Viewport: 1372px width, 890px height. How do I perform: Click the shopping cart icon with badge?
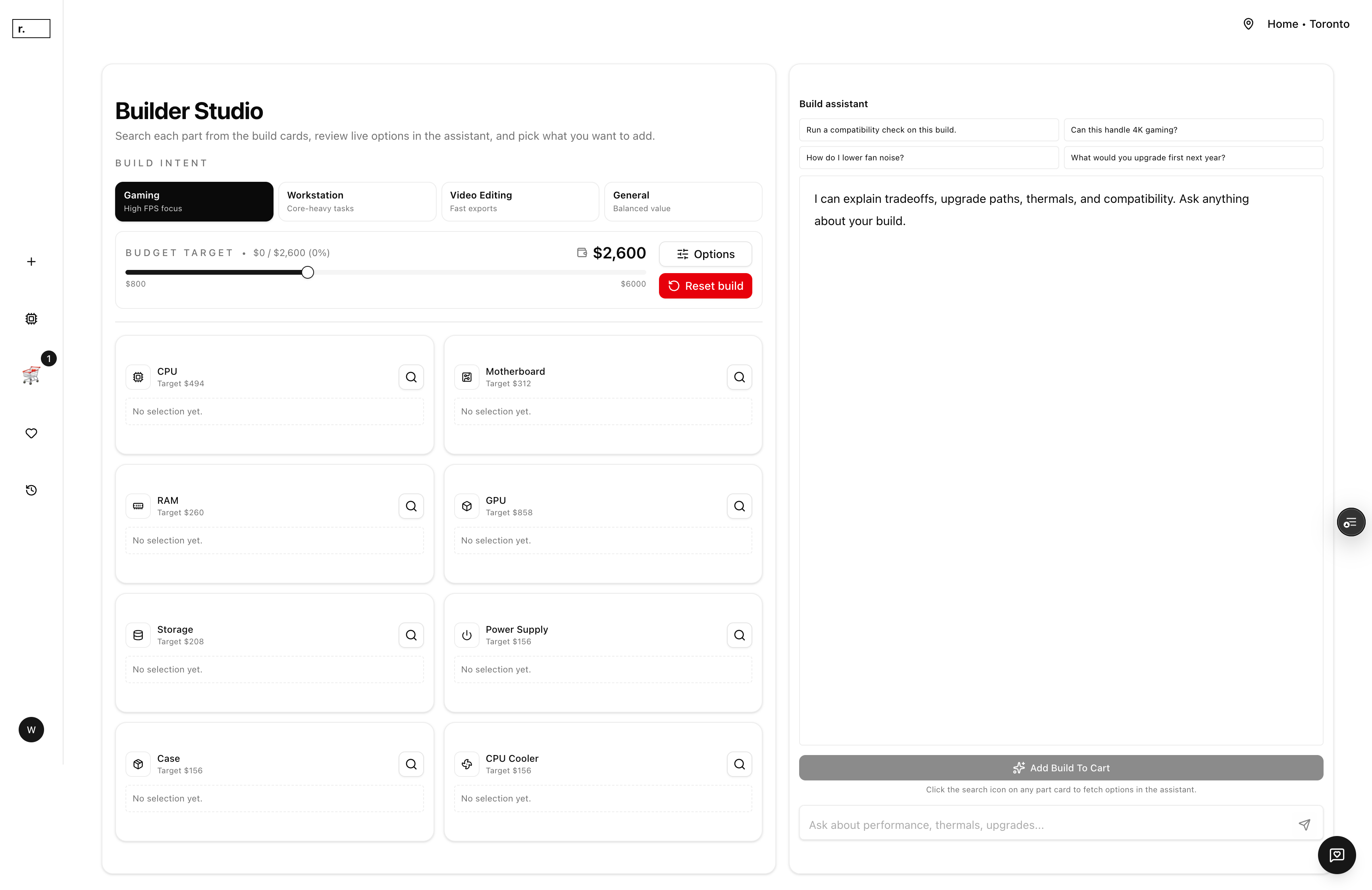pyautogui.click(x=31, y=375)
